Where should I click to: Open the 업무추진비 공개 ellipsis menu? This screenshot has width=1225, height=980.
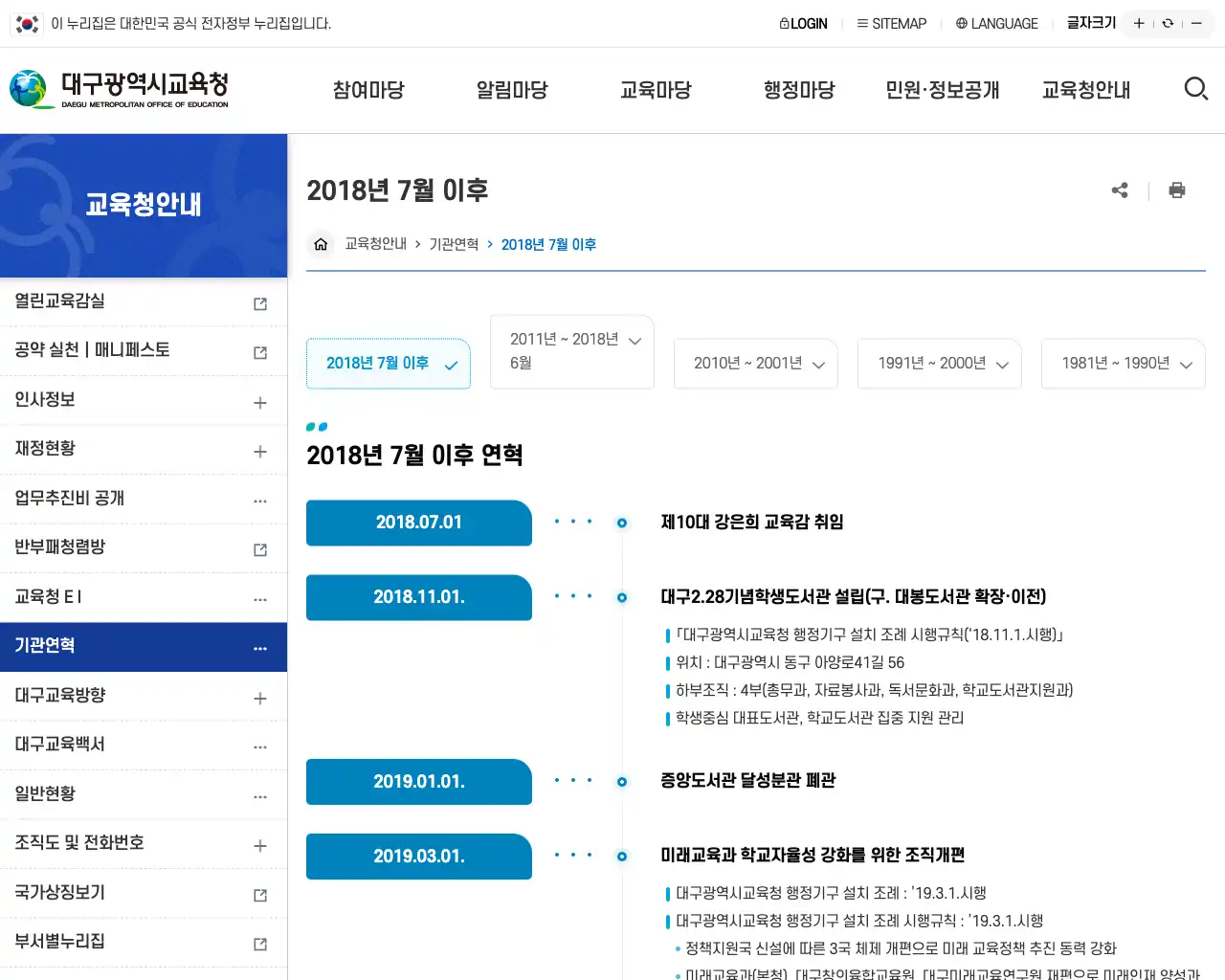coord(259,498)
